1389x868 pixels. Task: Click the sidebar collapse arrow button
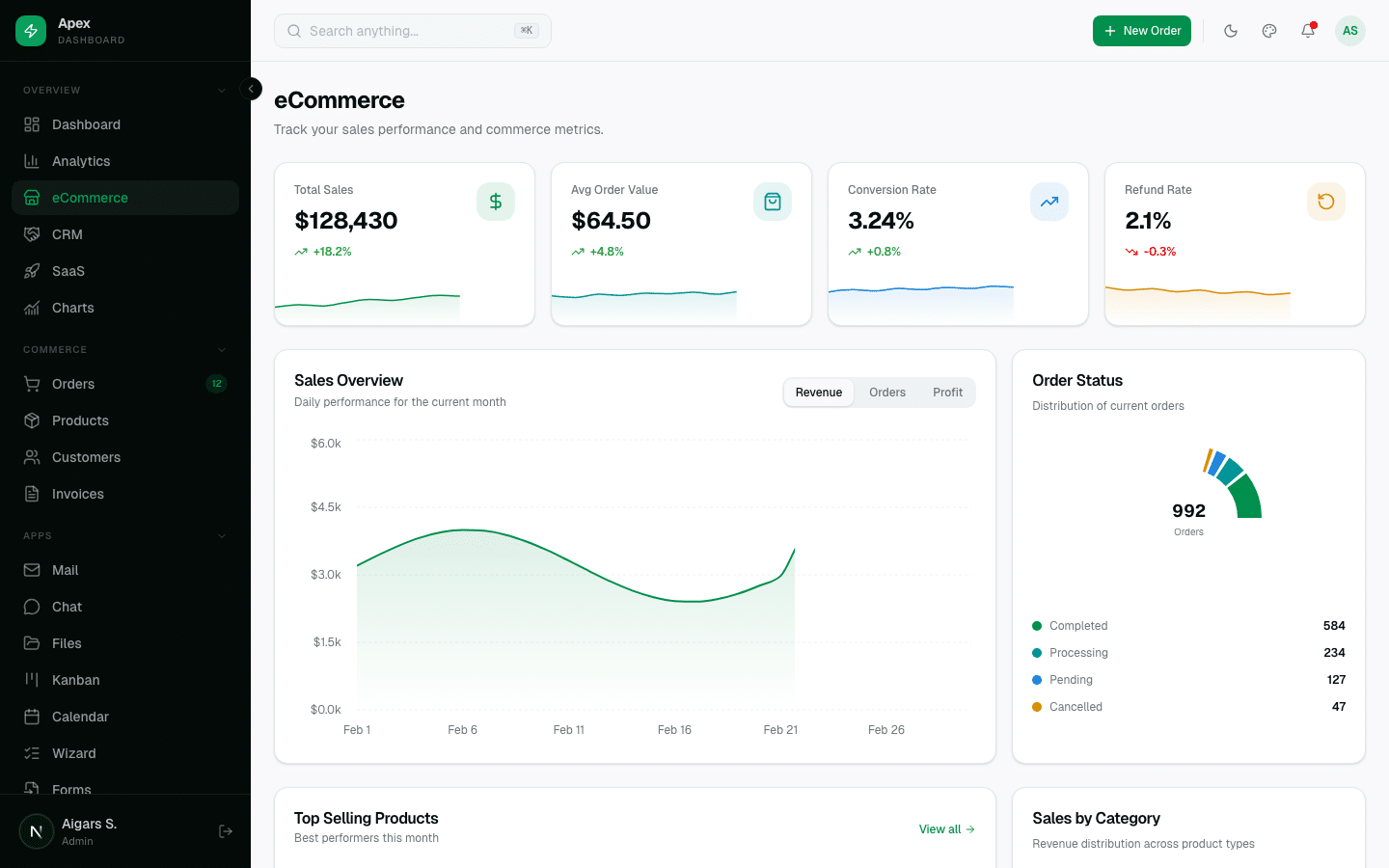pyautogui.click(x=251, y=89)
